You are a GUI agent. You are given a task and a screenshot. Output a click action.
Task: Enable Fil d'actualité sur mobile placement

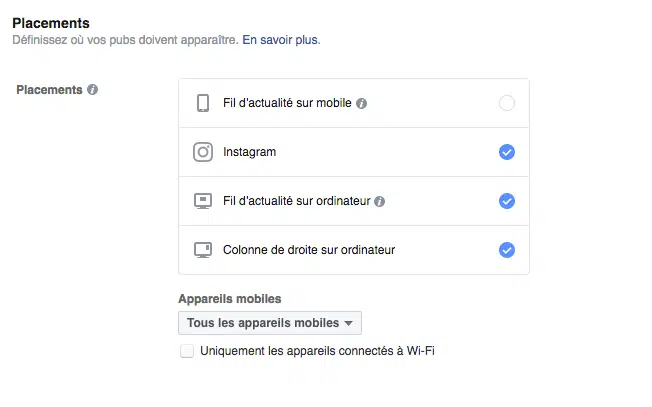pyautogui.click(x=507, y=103)
